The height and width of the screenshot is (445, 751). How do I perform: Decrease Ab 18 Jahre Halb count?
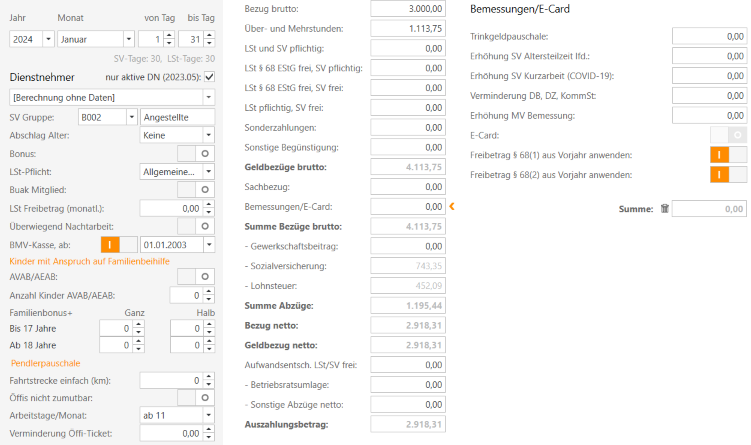coord(209,349)
